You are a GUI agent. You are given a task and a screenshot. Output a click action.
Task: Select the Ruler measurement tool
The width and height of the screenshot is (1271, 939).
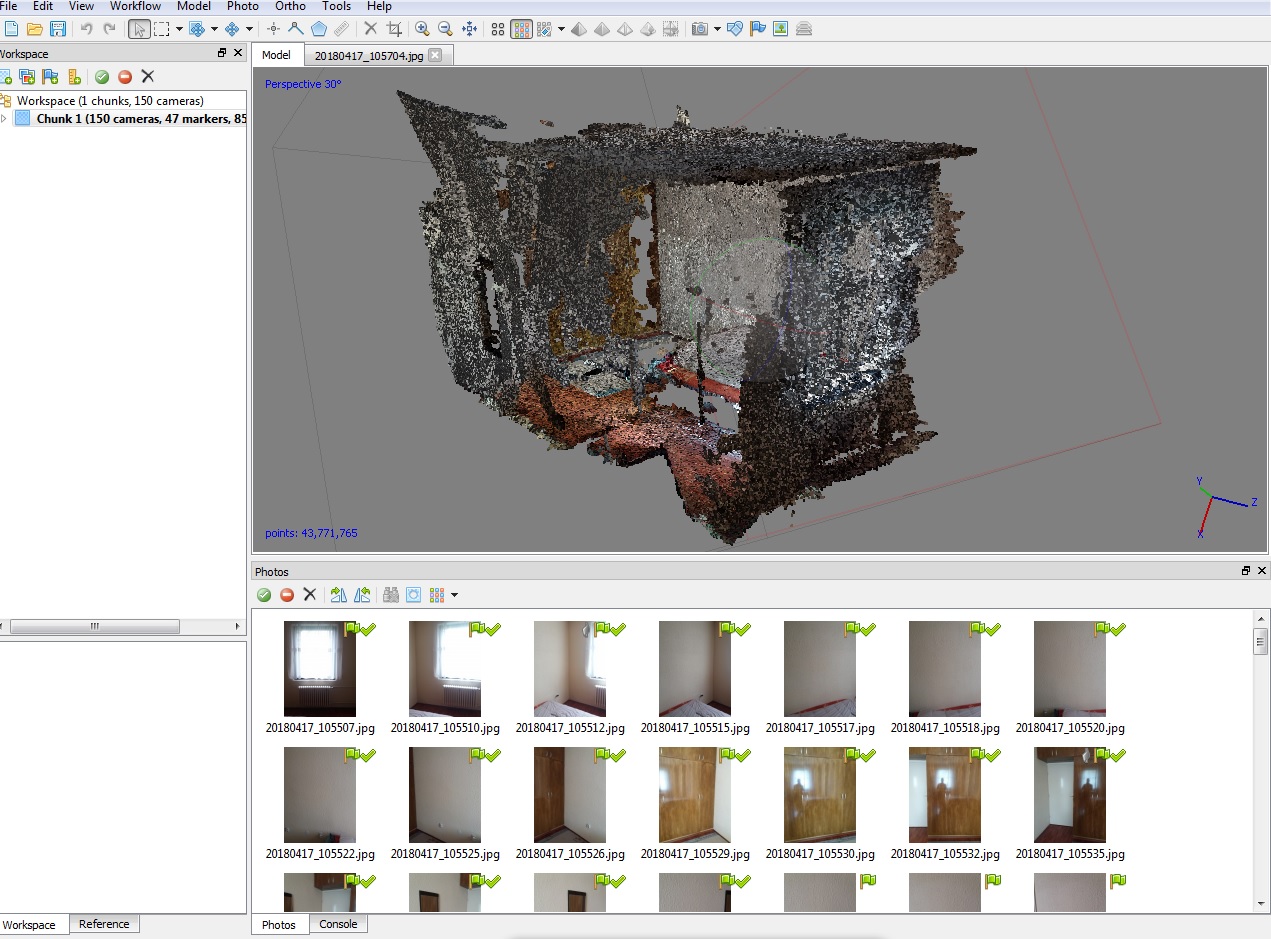pos(342,29)
